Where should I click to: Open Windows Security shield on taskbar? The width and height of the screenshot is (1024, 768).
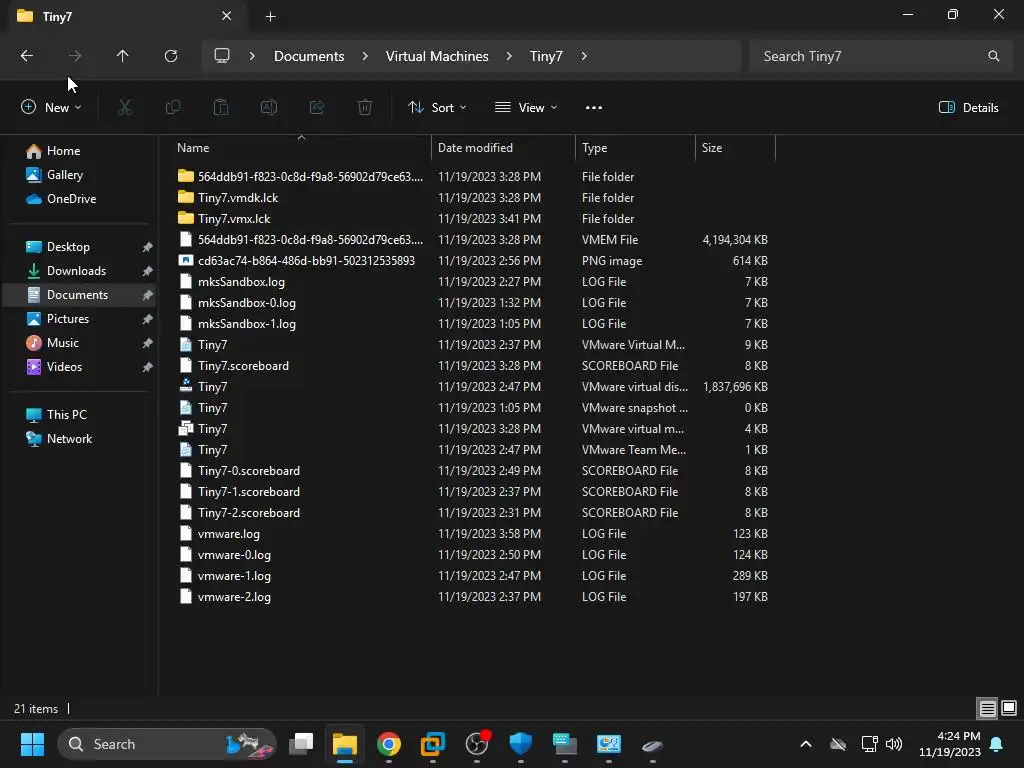tap(520, 744)
